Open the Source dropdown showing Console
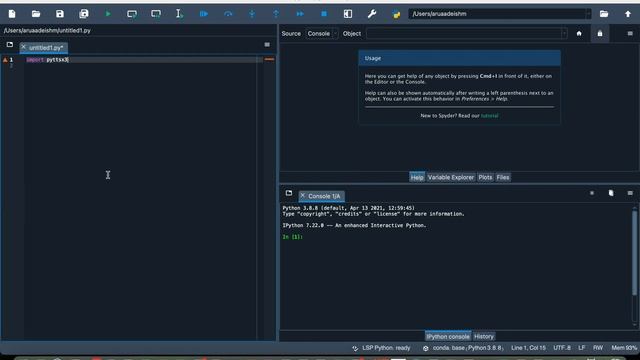Screen dimensions: 640x360 (322, 33)
